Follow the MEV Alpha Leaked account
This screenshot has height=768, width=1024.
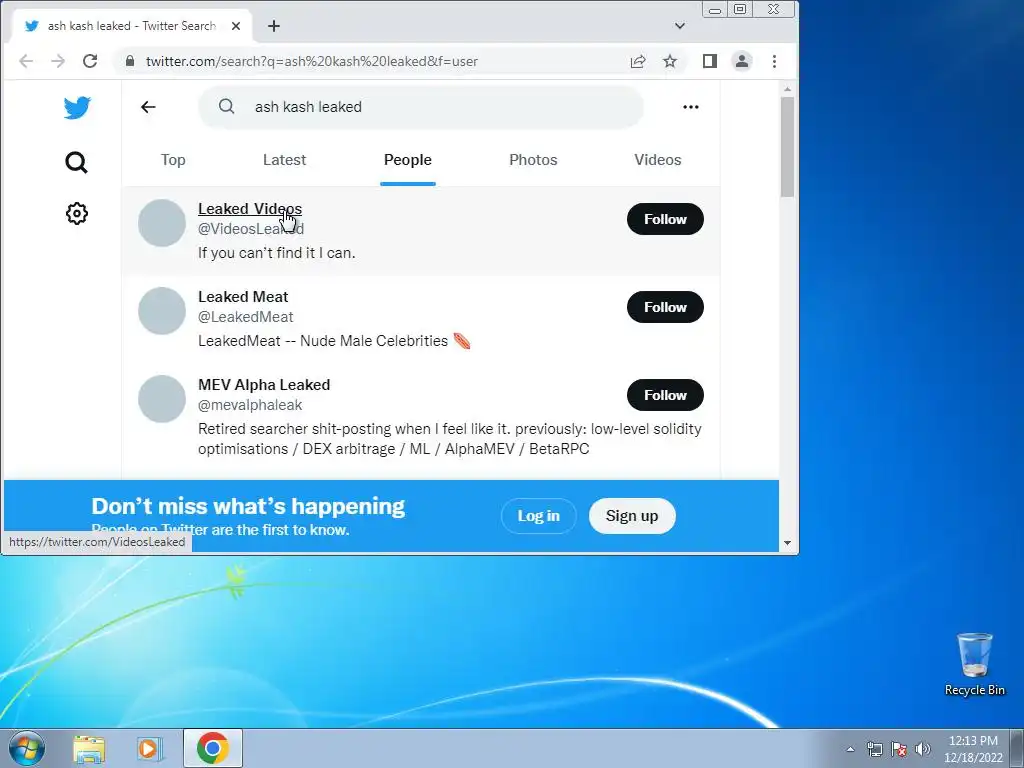[x=665, y=395]
